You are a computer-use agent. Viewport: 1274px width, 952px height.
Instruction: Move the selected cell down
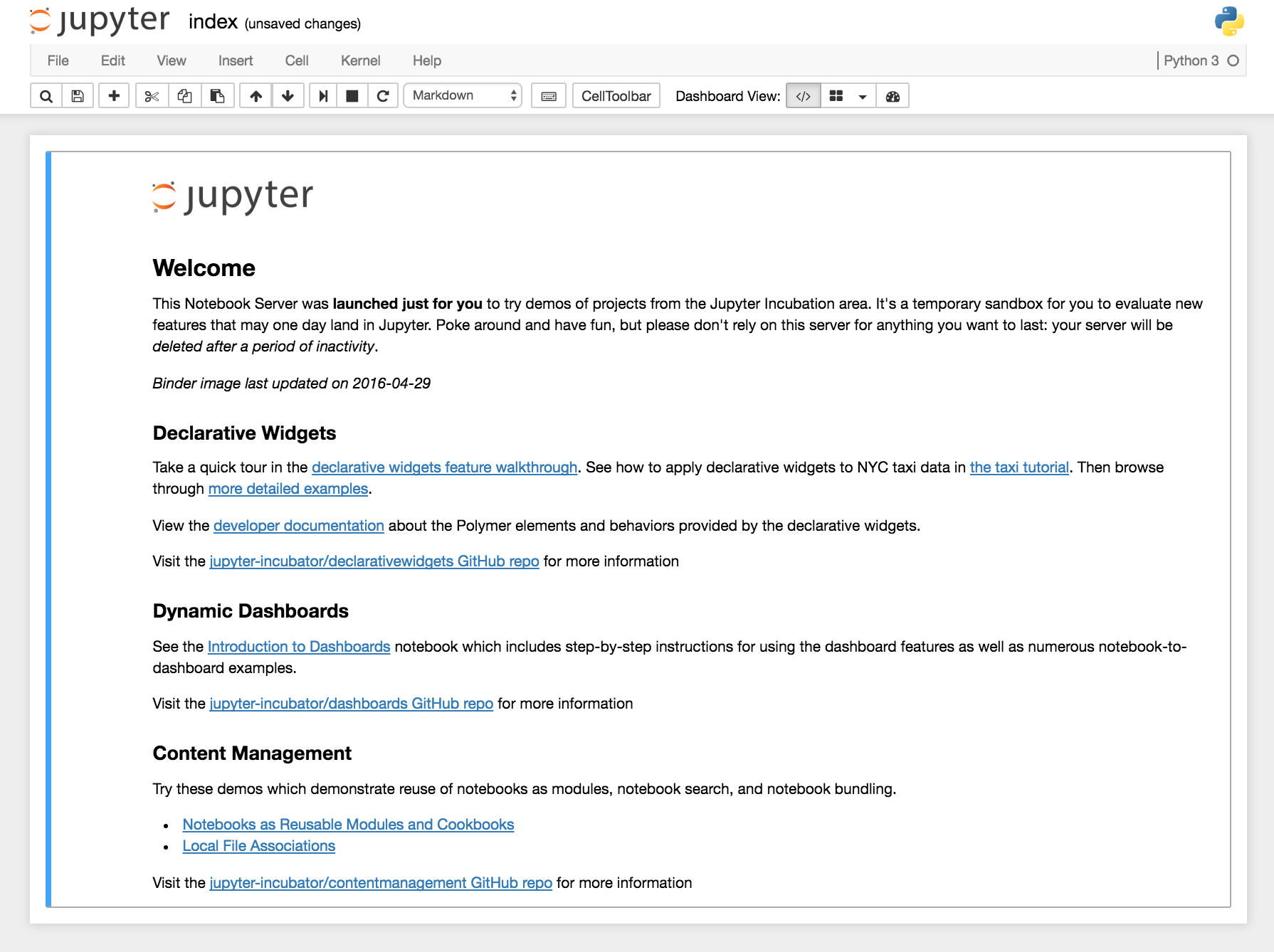coord(288,95)
